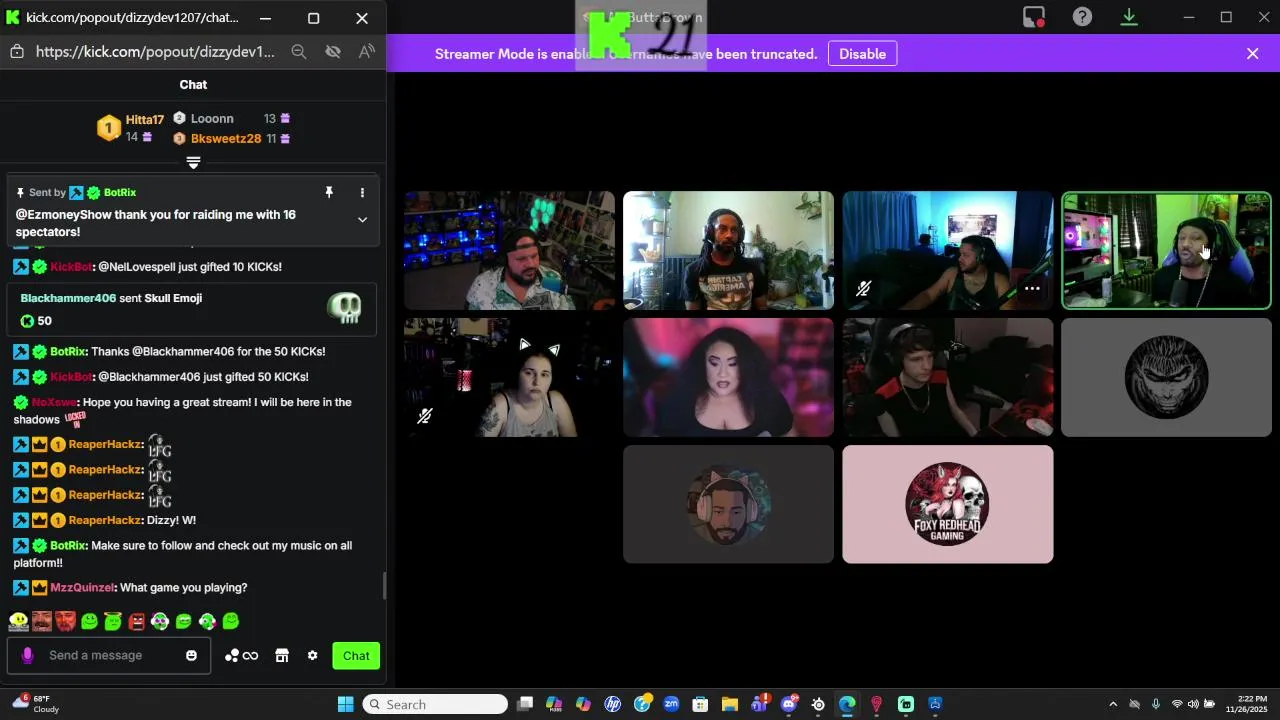This screenshot has width=1280, height=720.
Task: Click the popout address bar URL
Action: (155, 52)
